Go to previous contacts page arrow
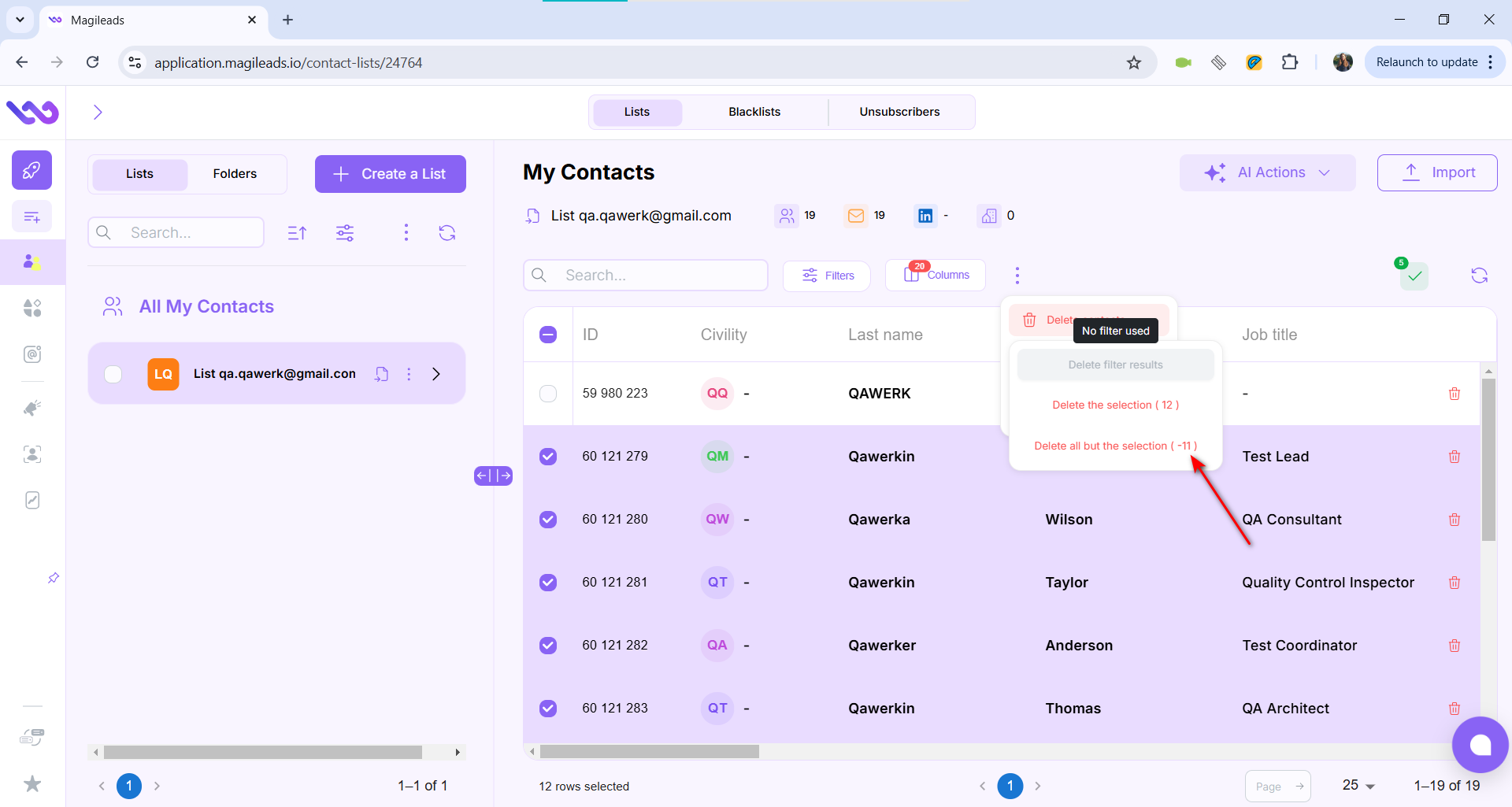Image resolution: width=1512 pixels, height=807 pixels. point(982,786)
